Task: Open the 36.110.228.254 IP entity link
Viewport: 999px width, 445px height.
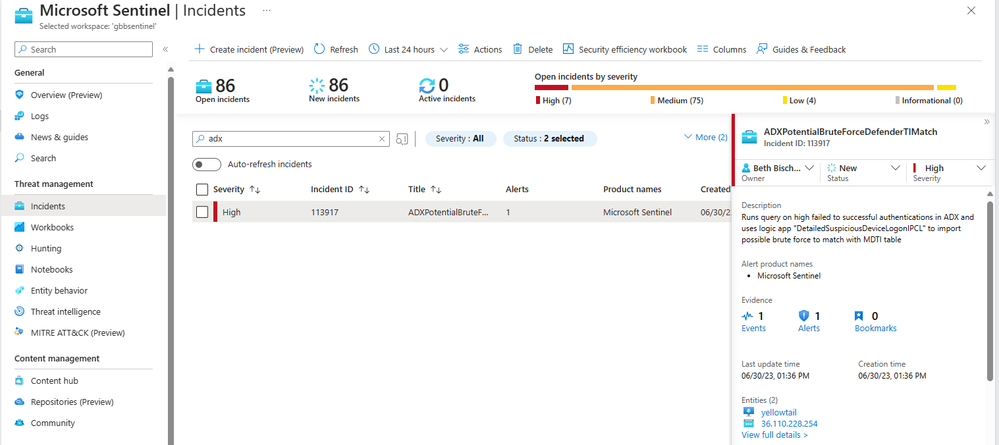Action: click(789, 423)
